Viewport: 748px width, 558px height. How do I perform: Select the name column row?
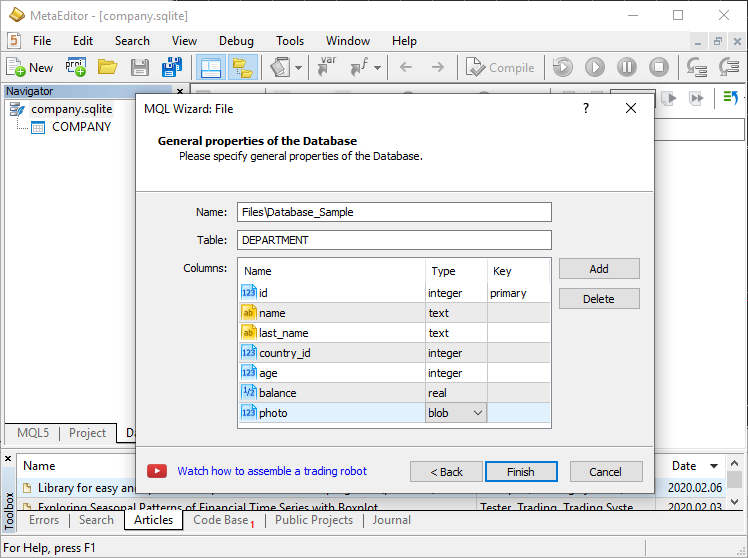(x=394, y=313)
